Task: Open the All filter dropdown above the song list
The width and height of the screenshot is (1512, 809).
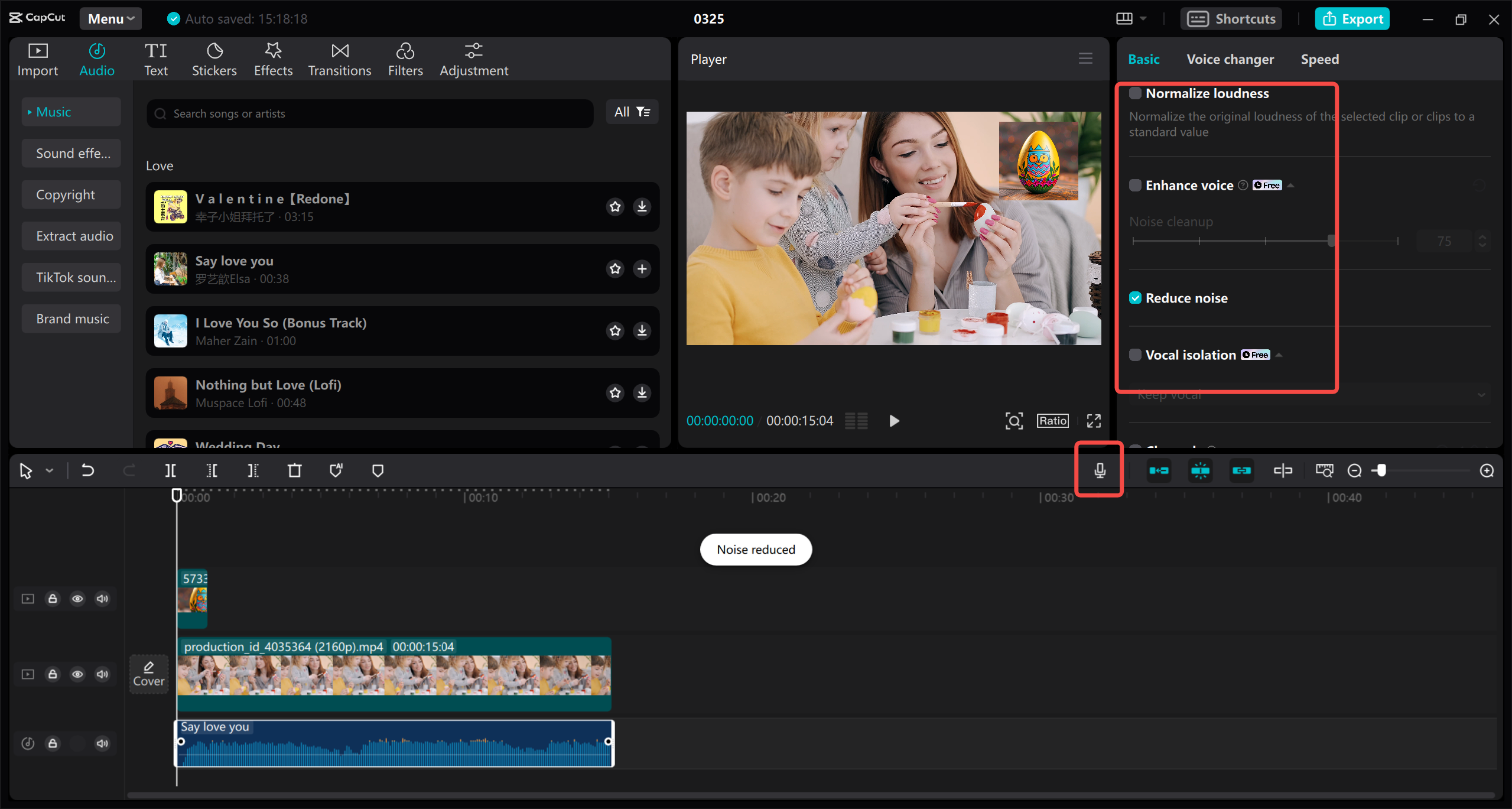Action: click(631, 112)
